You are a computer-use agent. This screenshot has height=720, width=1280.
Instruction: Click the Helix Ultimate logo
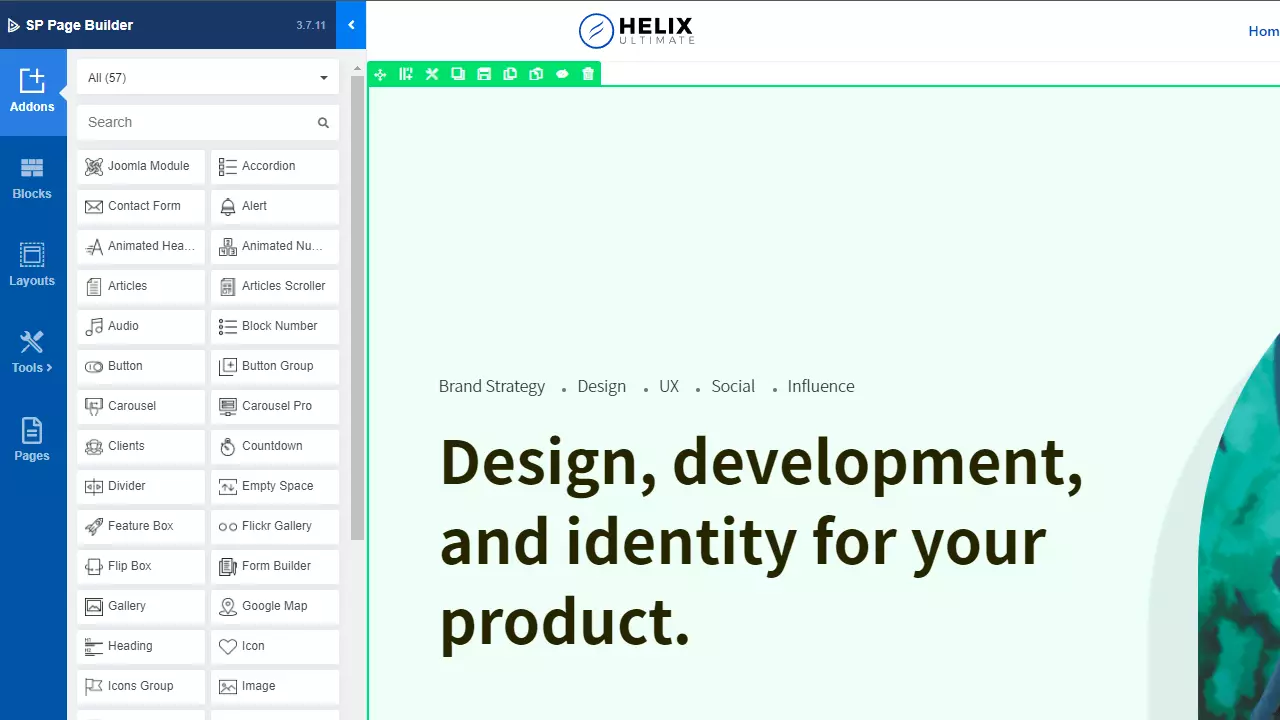pyautogui.click(x=636, y=31)
